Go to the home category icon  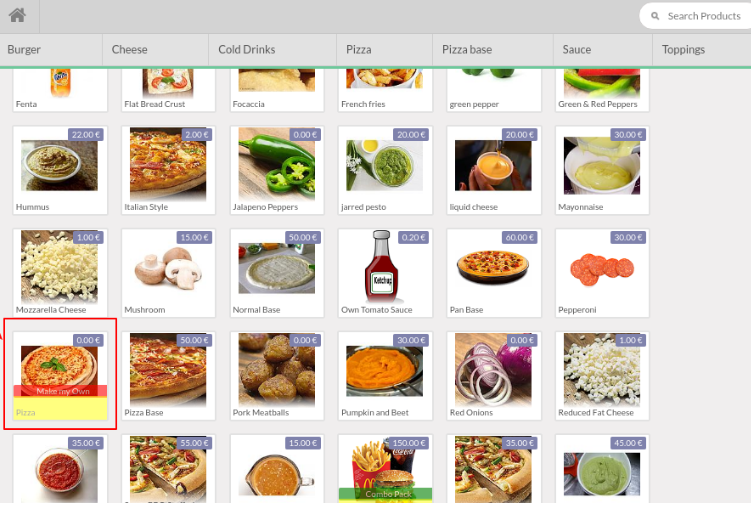[17, 15]
